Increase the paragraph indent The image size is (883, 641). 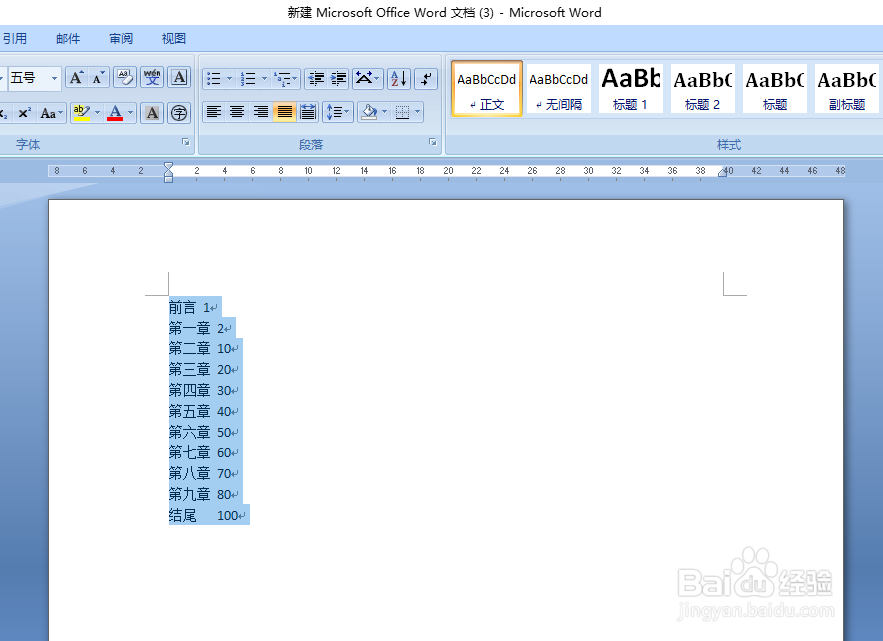click(x=338, y=78)
